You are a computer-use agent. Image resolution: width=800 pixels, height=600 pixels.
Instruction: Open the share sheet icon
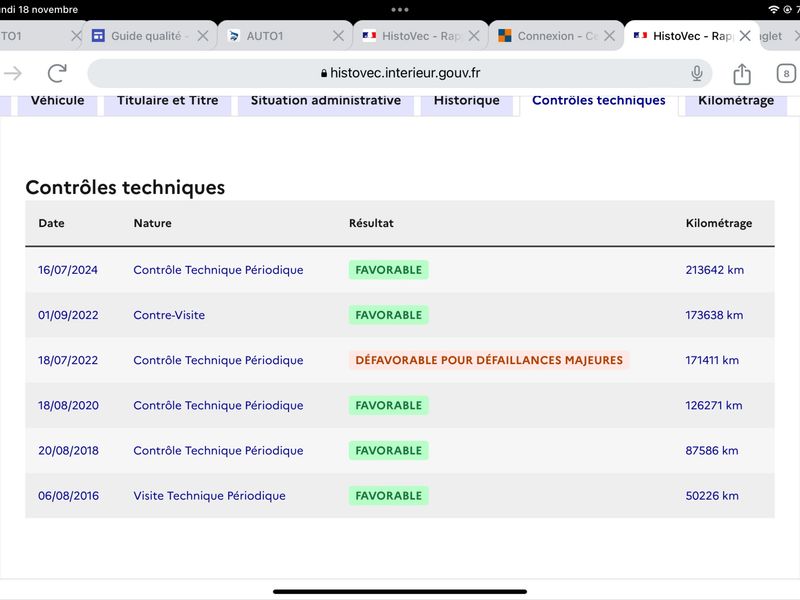pyautogui.click(x=742, y=73)
